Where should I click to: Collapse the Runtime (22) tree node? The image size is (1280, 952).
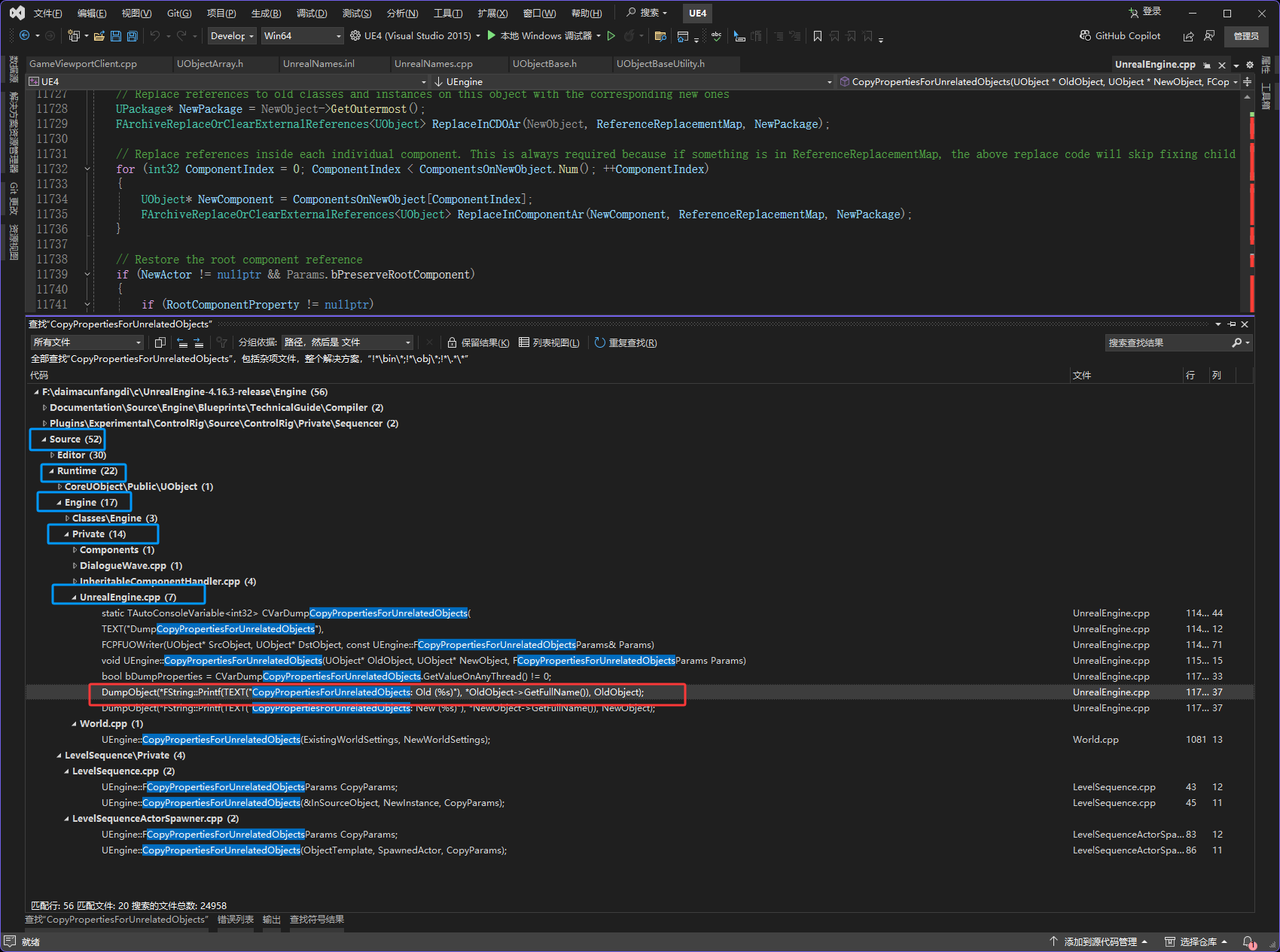(x=51, y=471)
